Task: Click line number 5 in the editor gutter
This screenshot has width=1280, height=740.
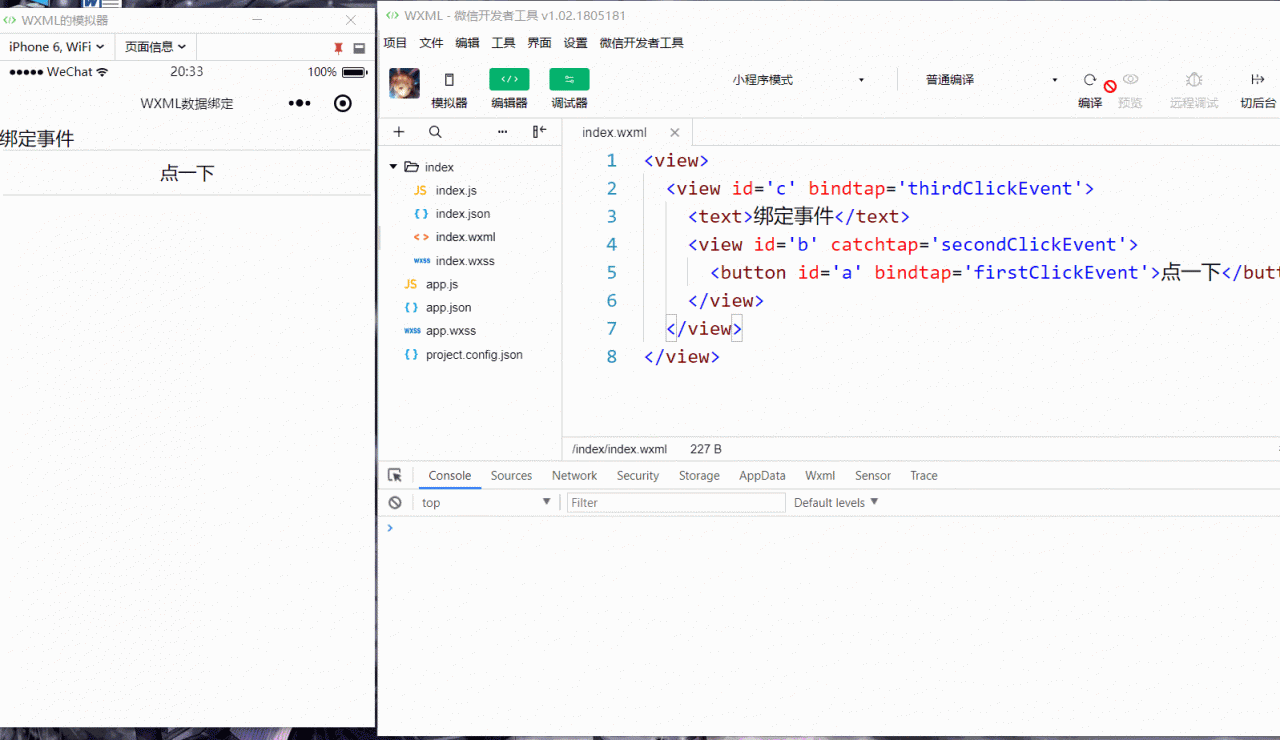Action: click(612, 272)
